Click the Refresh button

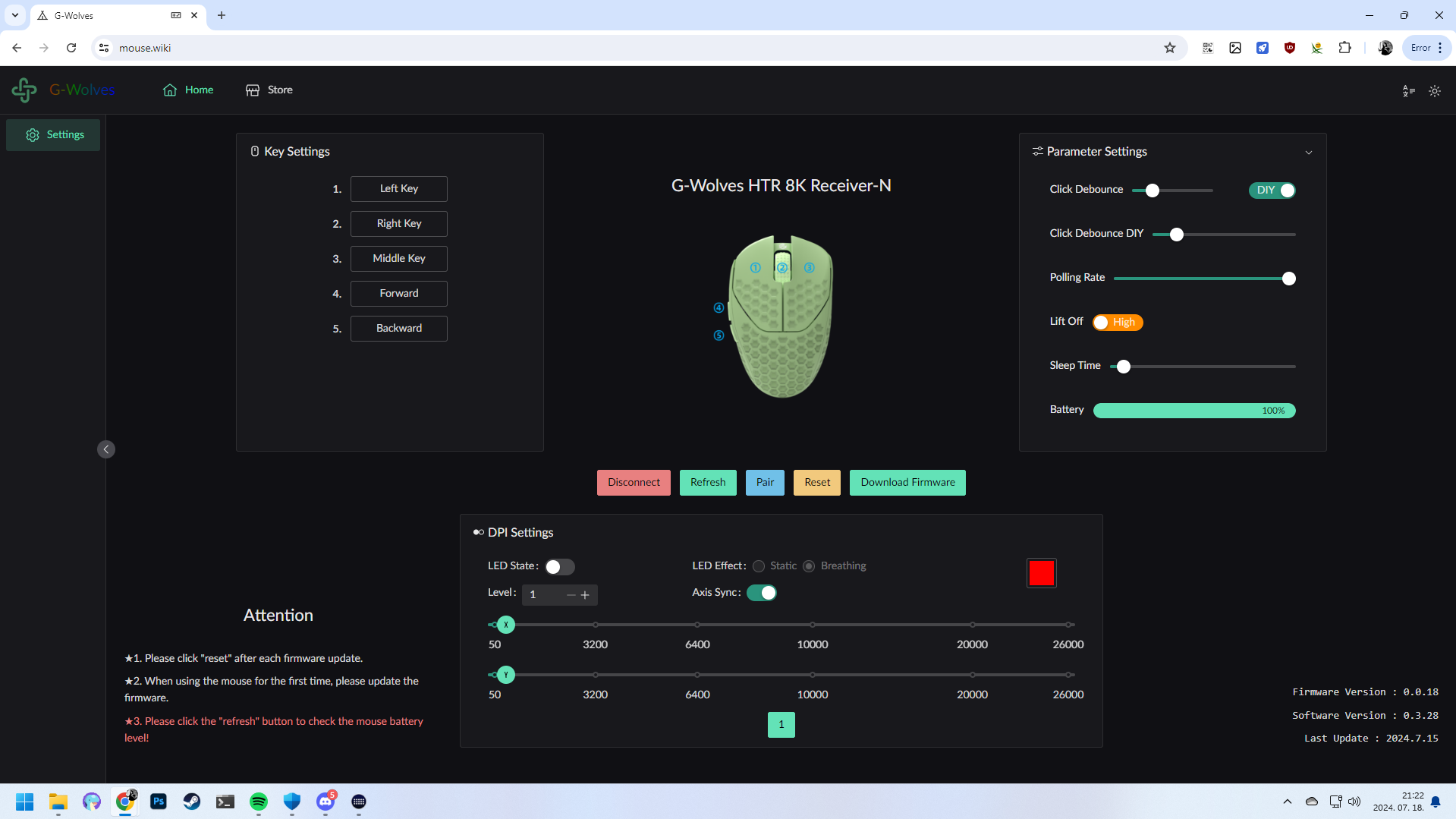(x=708, y=483)
